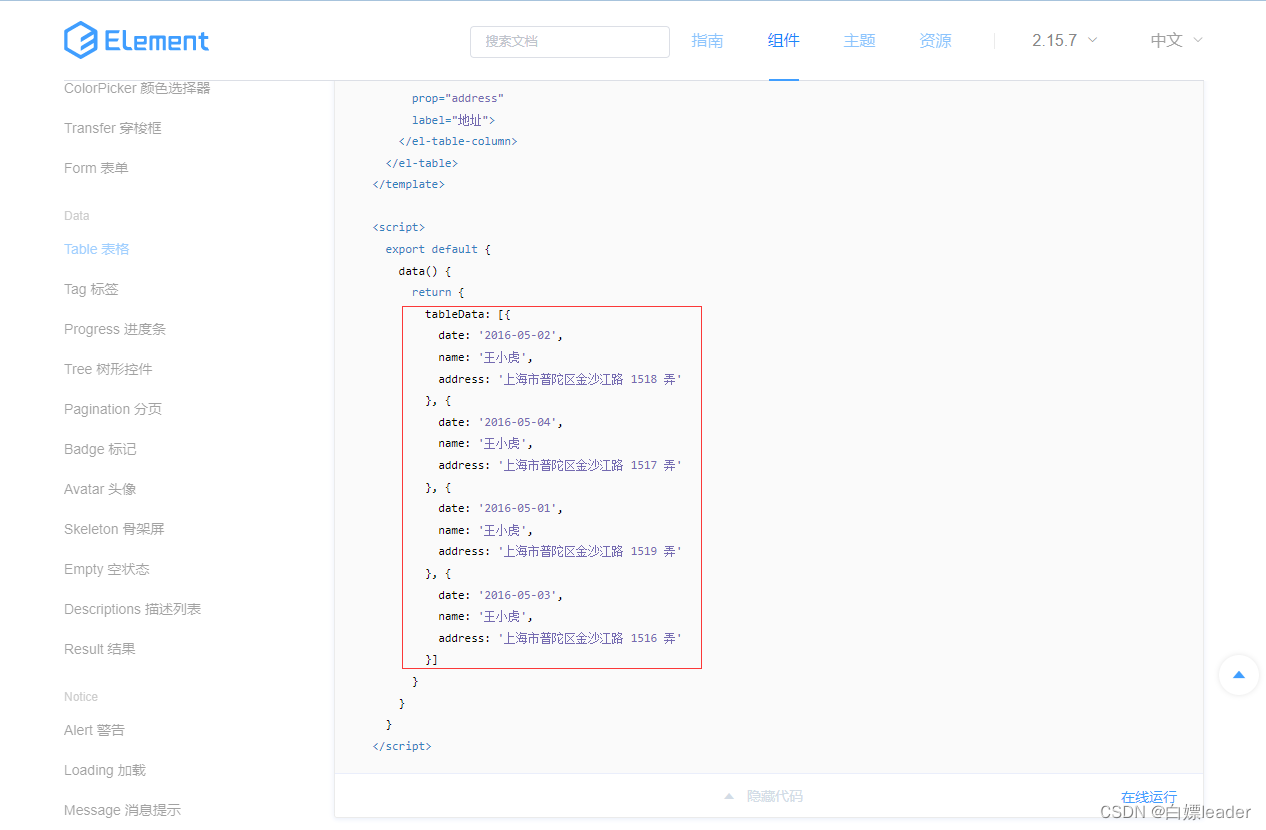Click the address line with 1517 弄
The height and width of the screenshot is (830, 1266).
click(560, 465)
